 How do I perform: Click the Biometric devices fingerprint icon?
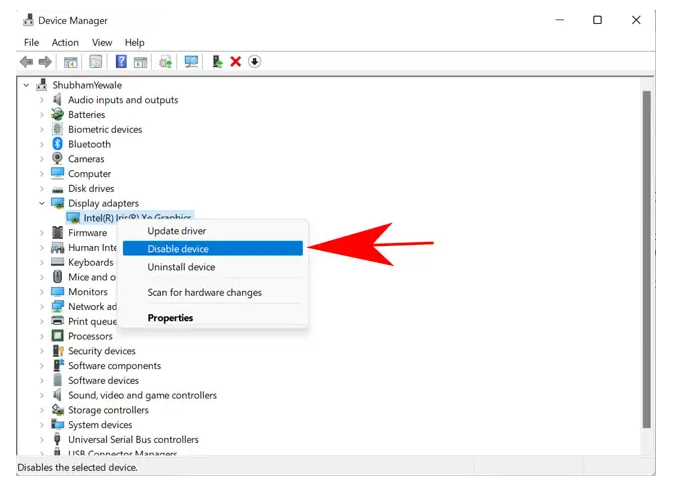tap(57, 129)
